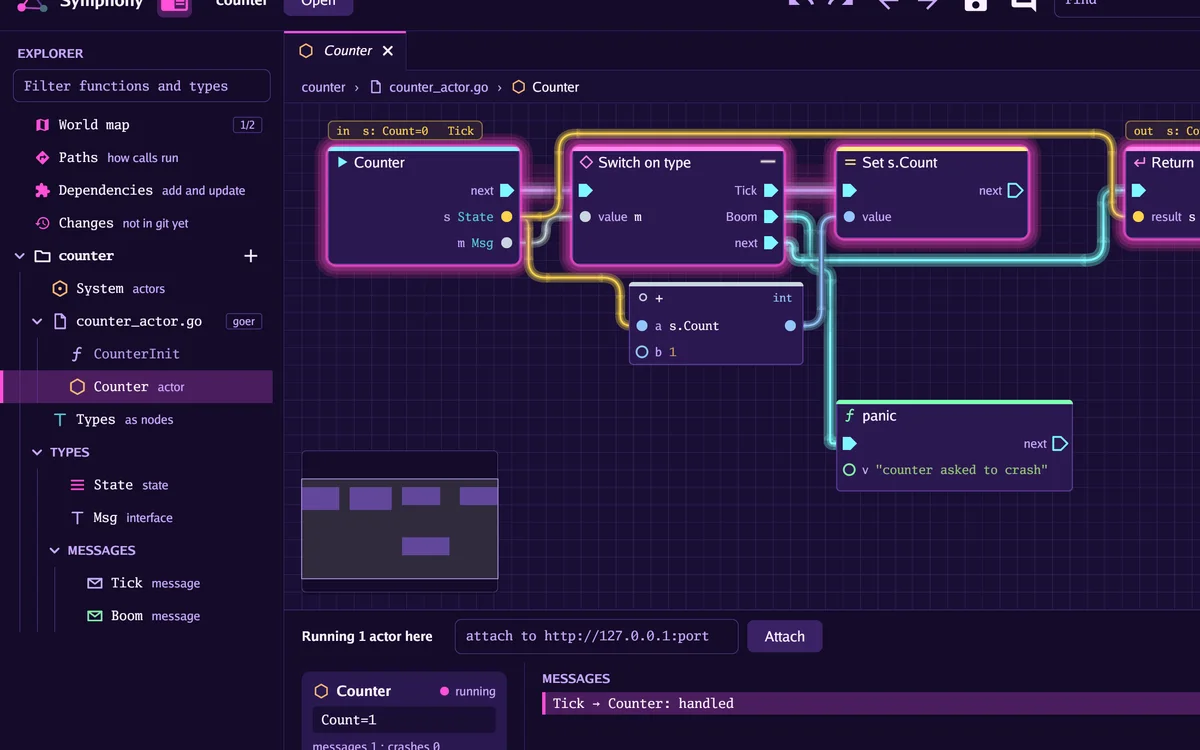The width and height of the screenshot is (1200, 750).
Task: Open Dependencies via the puzzle icon
Action: (x=42, y=190)
